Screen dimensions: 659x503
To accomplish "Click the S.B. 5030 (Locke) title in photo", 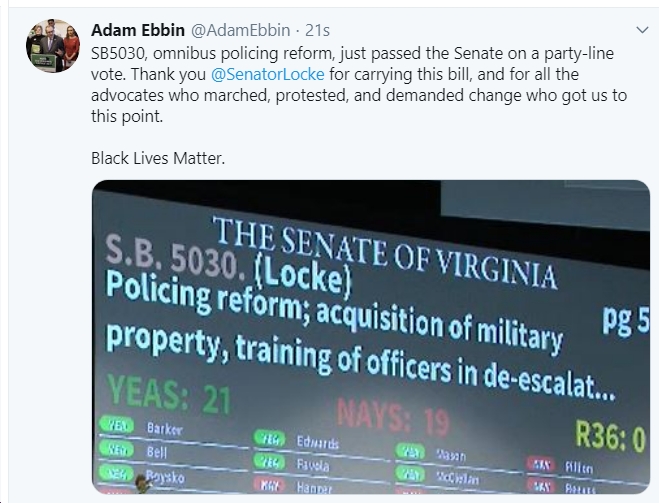I will click(227, 266).
